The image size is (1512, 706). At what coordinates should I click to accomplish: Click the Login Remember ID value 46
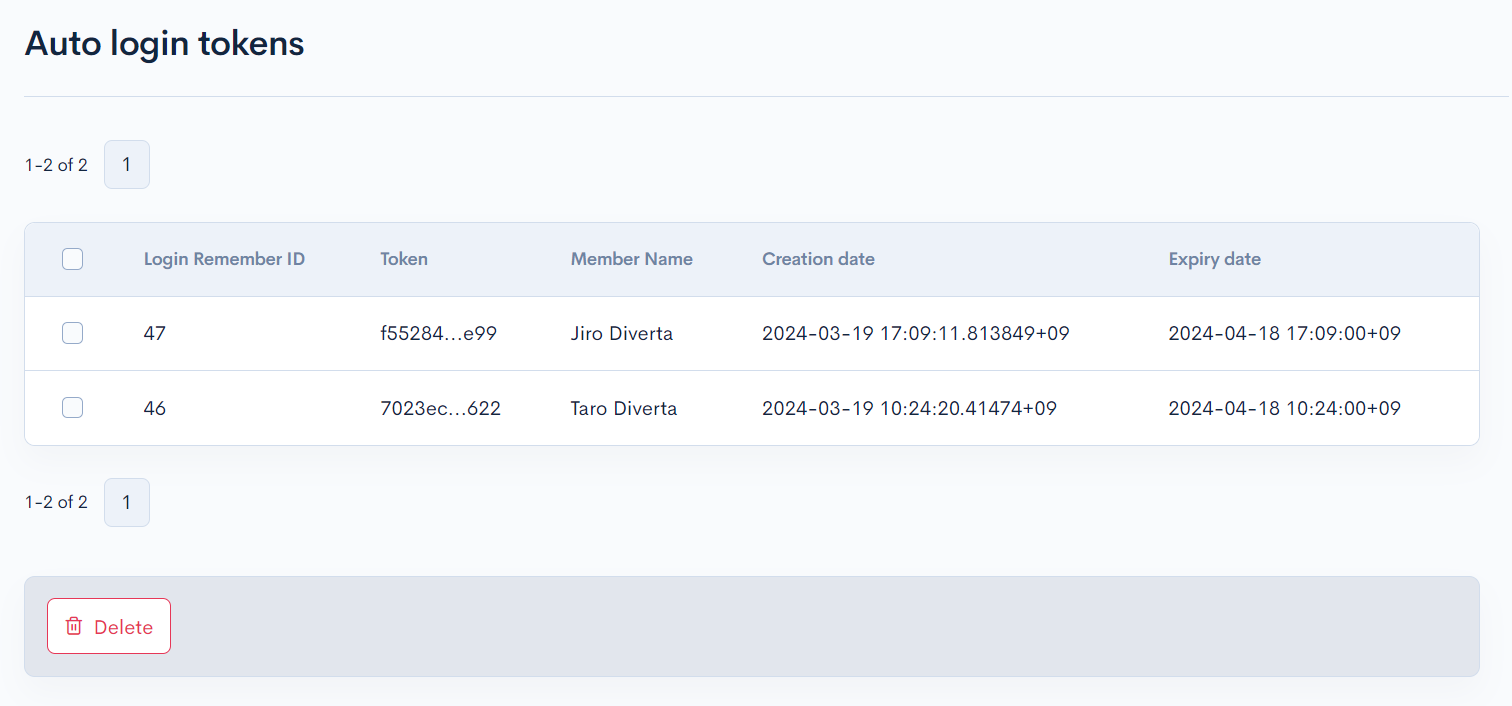[155, 408]
